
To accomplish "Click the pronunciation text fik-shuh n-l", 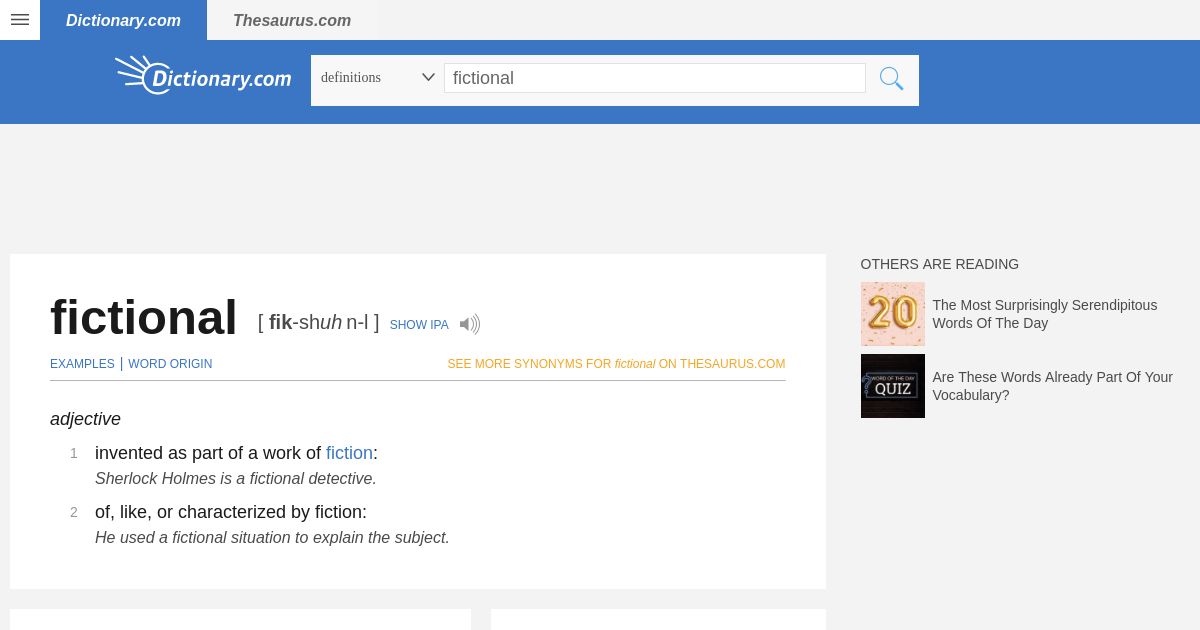I will 318,323.
